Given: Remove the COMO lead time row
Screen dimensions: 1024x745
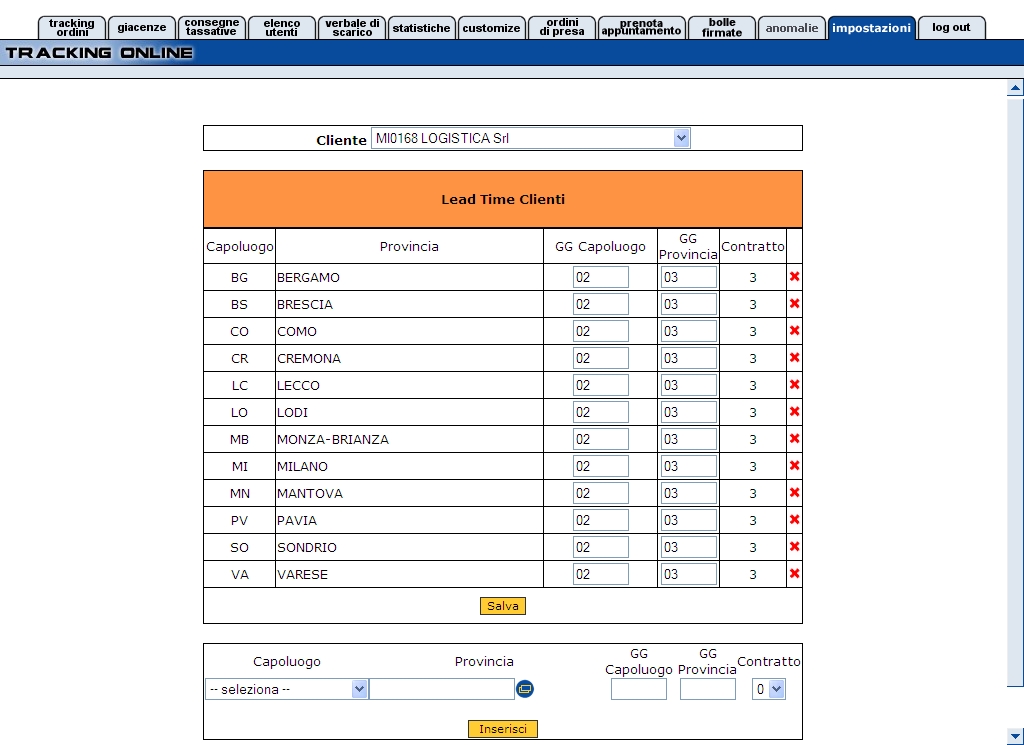Looking at the screenshot, I should coord(794,331).
